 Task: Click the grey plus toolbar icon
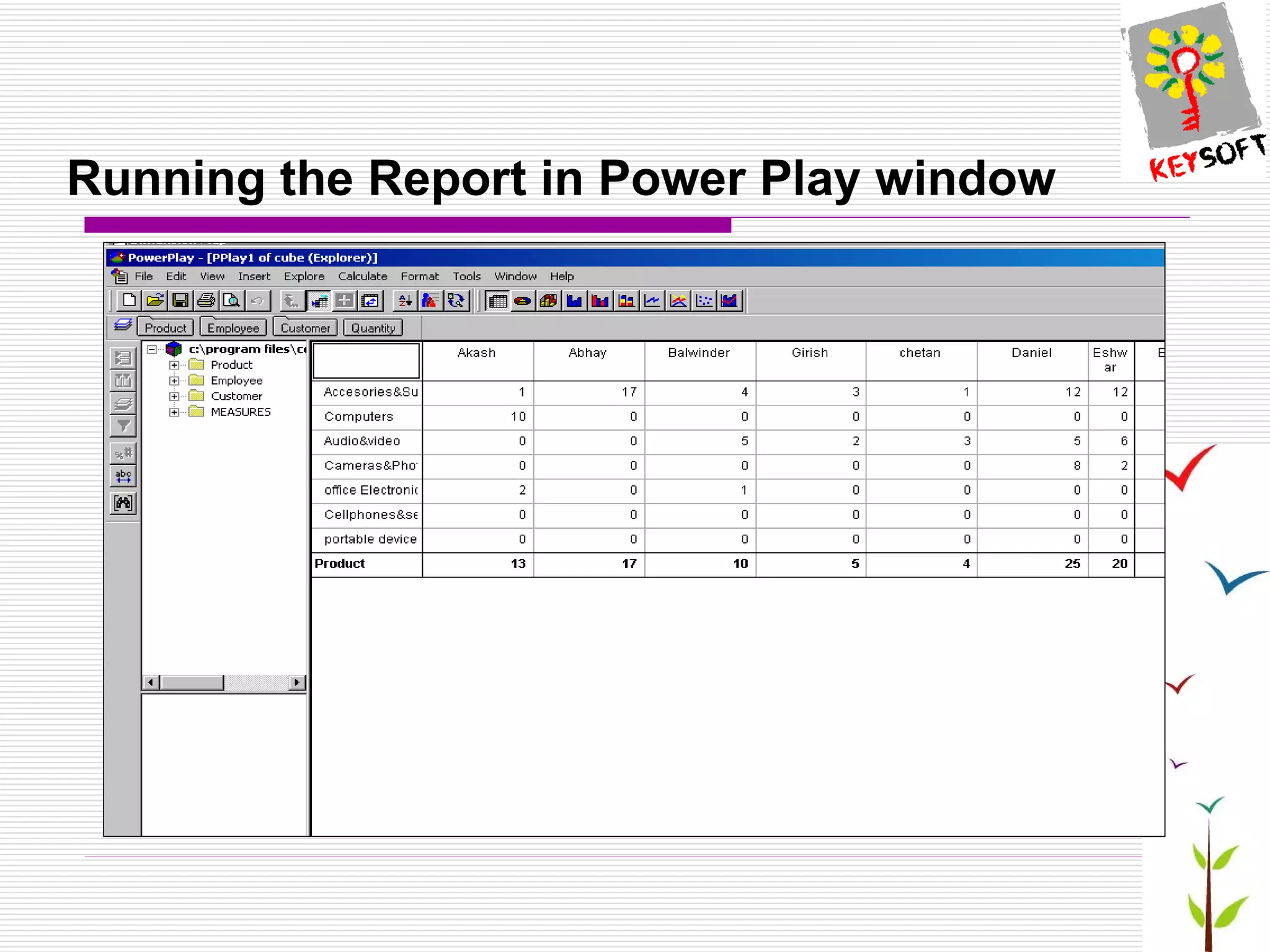(x=345, y=301)
